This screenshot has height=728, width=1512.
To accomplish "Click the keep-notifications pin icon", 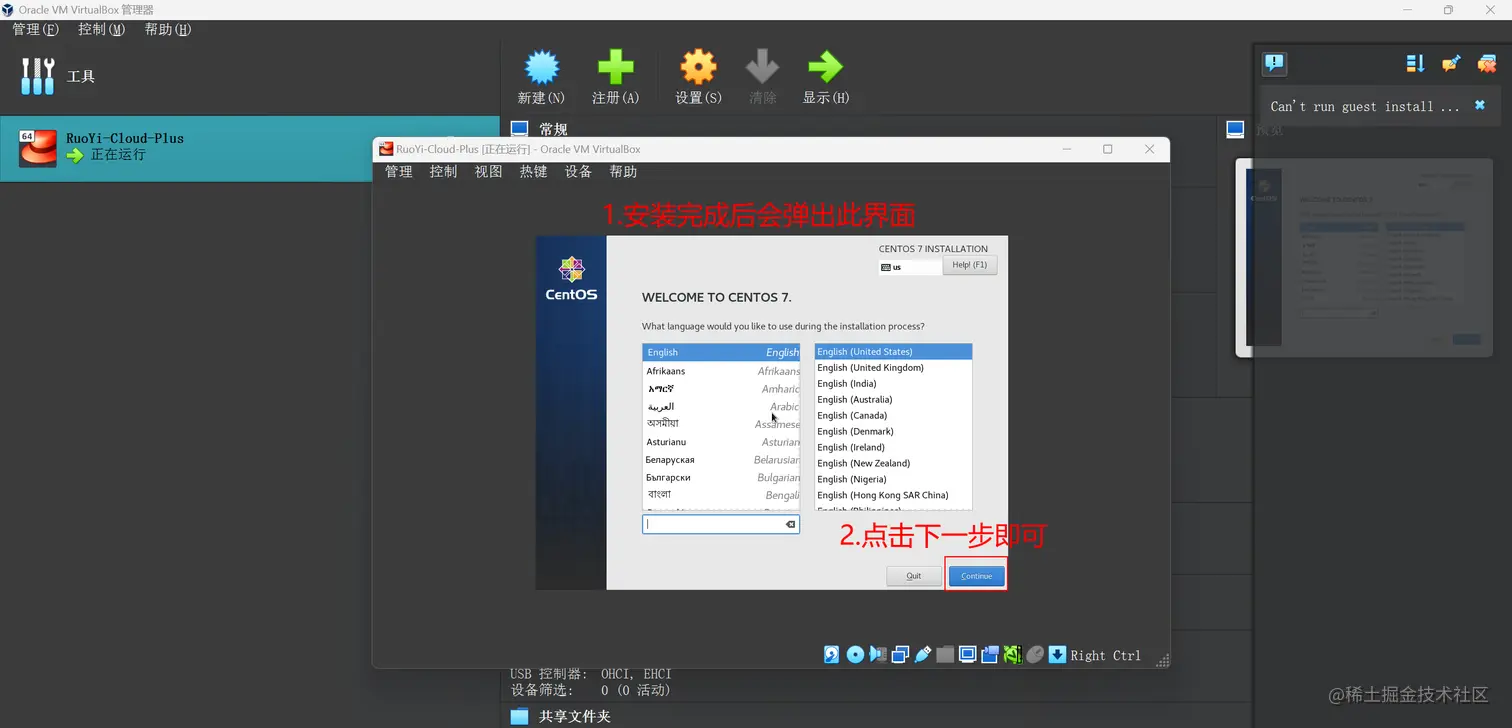I will pos(1452,64).
